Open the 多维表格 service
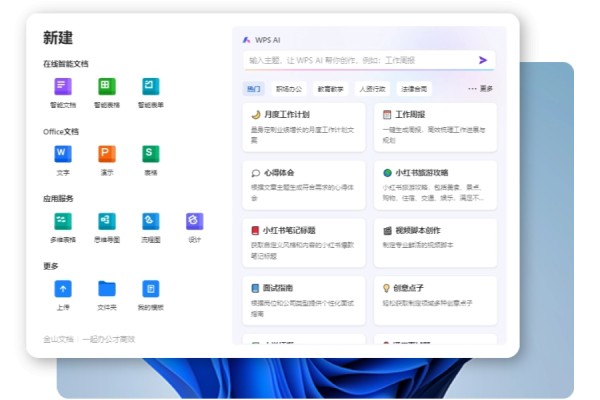Screen dimensions: 600x400 click(x=63, y=221)
